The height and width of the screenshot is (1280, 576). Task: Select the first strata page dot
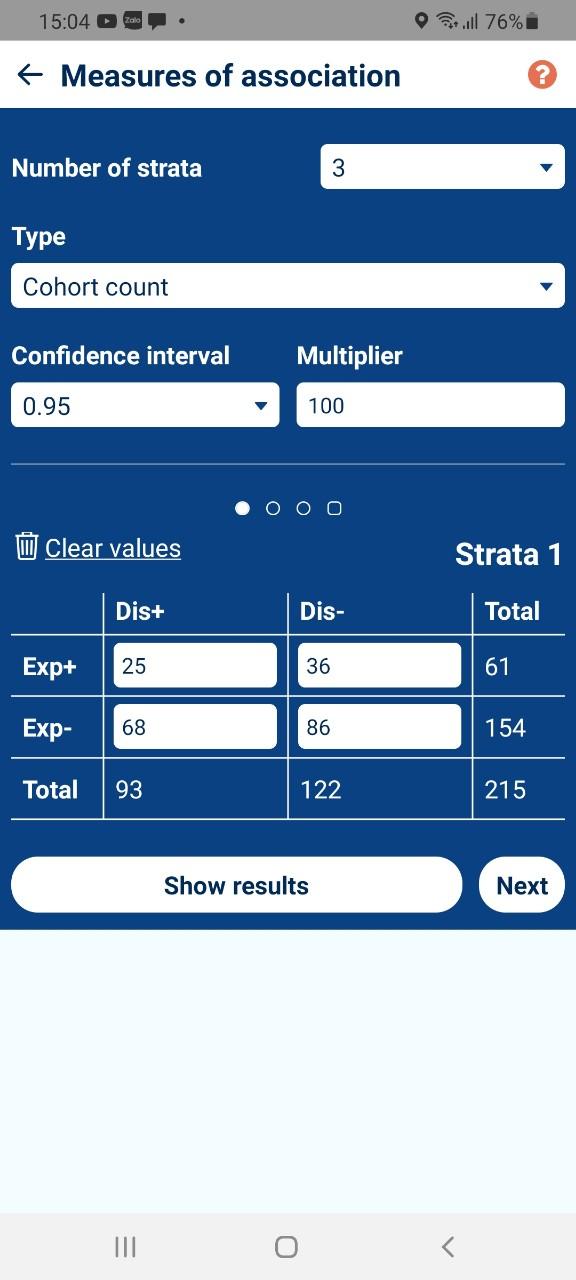[242, 508]
